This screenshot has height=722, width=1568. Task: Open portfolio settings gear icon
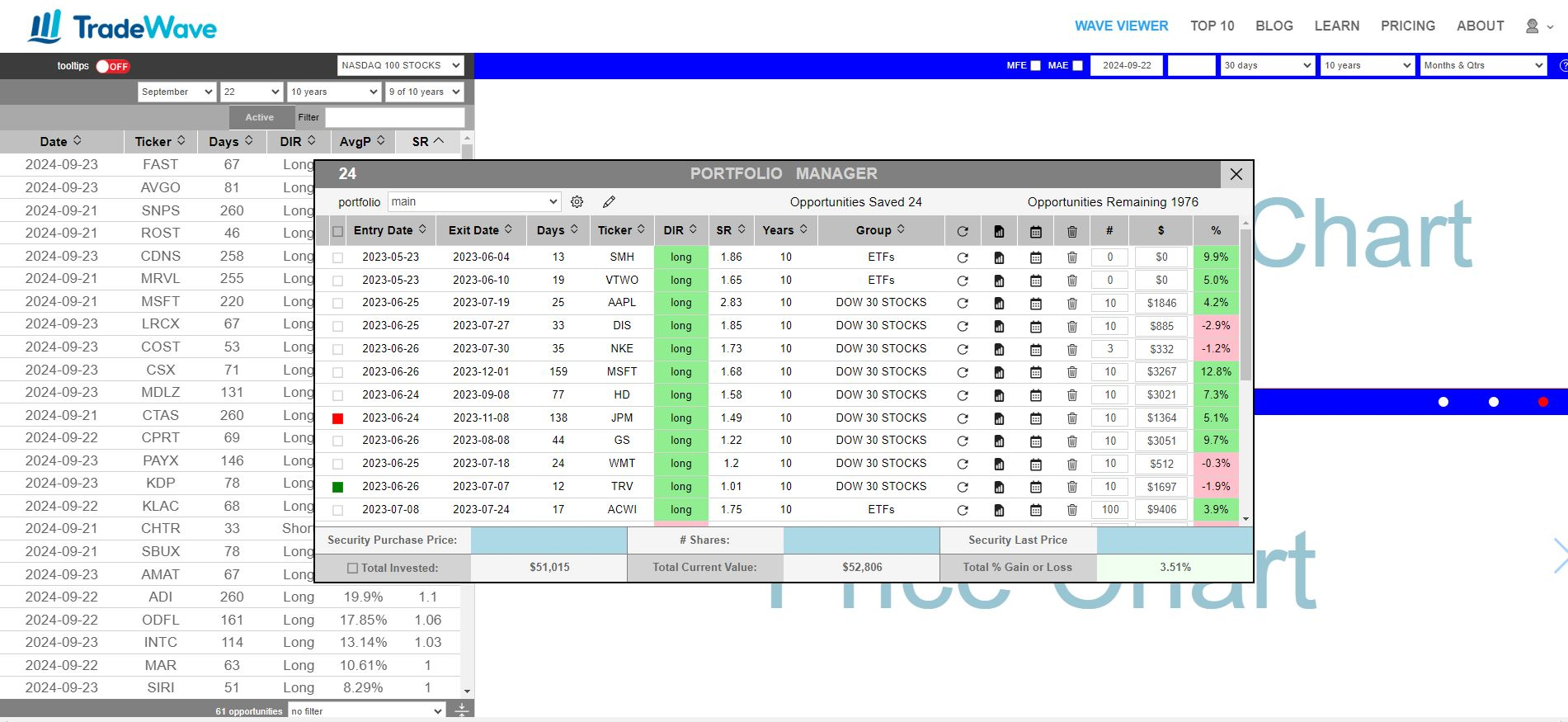(x=577, y=202)
